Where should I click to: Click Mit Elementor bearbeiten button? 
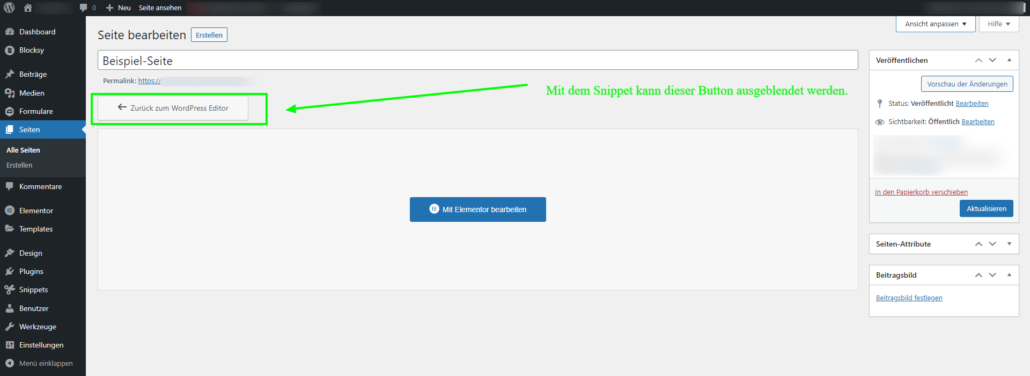coord(478,209)
